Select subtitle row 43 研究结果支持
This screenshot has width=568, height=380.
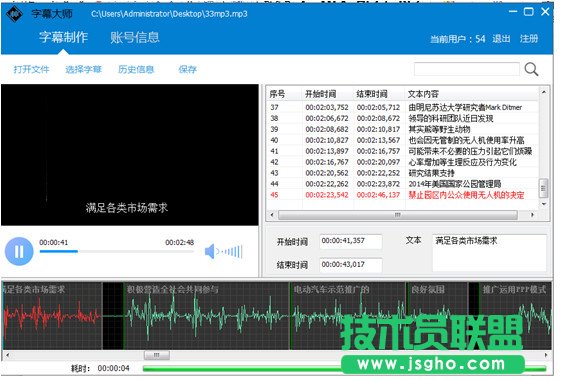403,173
